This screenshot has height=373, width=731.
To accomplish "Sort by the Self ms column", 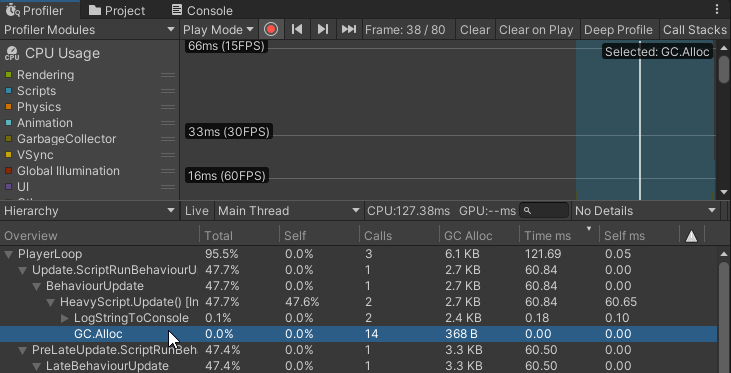I will 640,236.
